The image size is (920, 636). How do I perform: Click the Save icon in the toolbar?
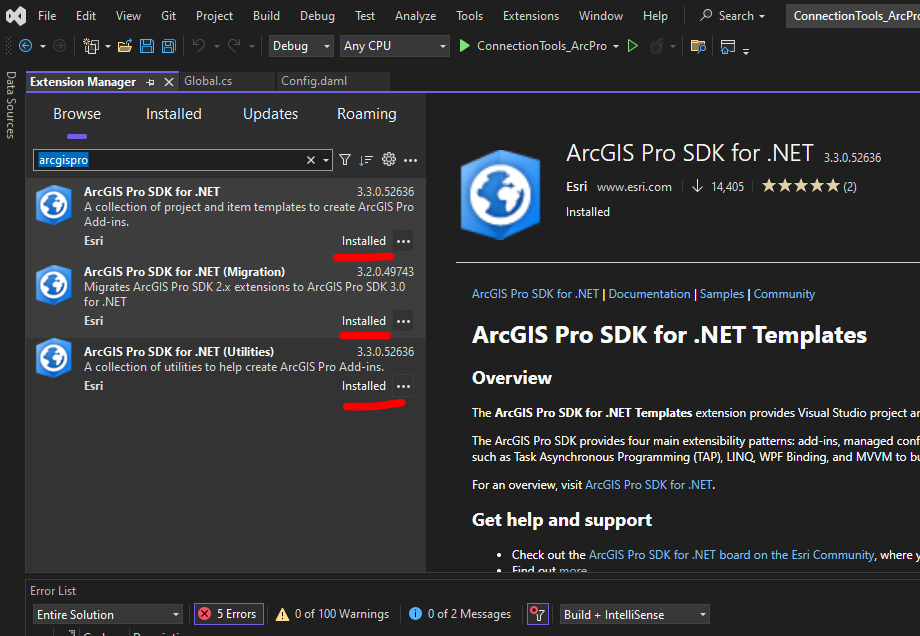click(x=146, y=46)
